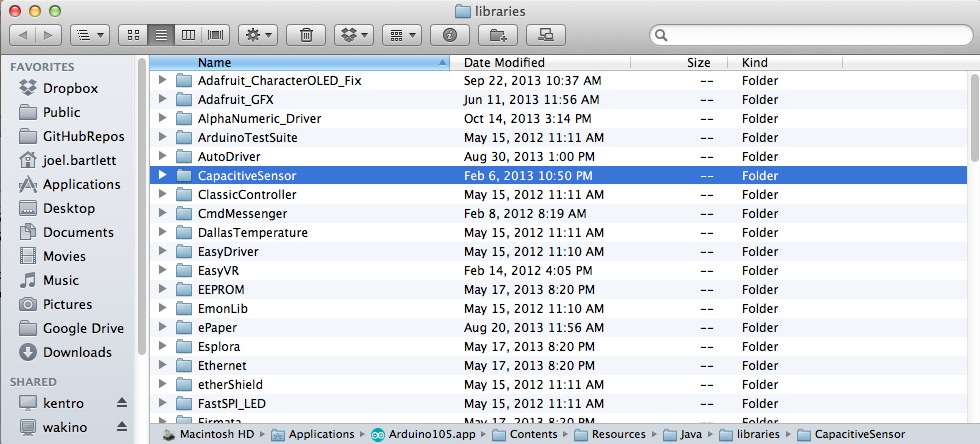980x444 pixels.
Task: Switch to list view
Action: (161, 35)
